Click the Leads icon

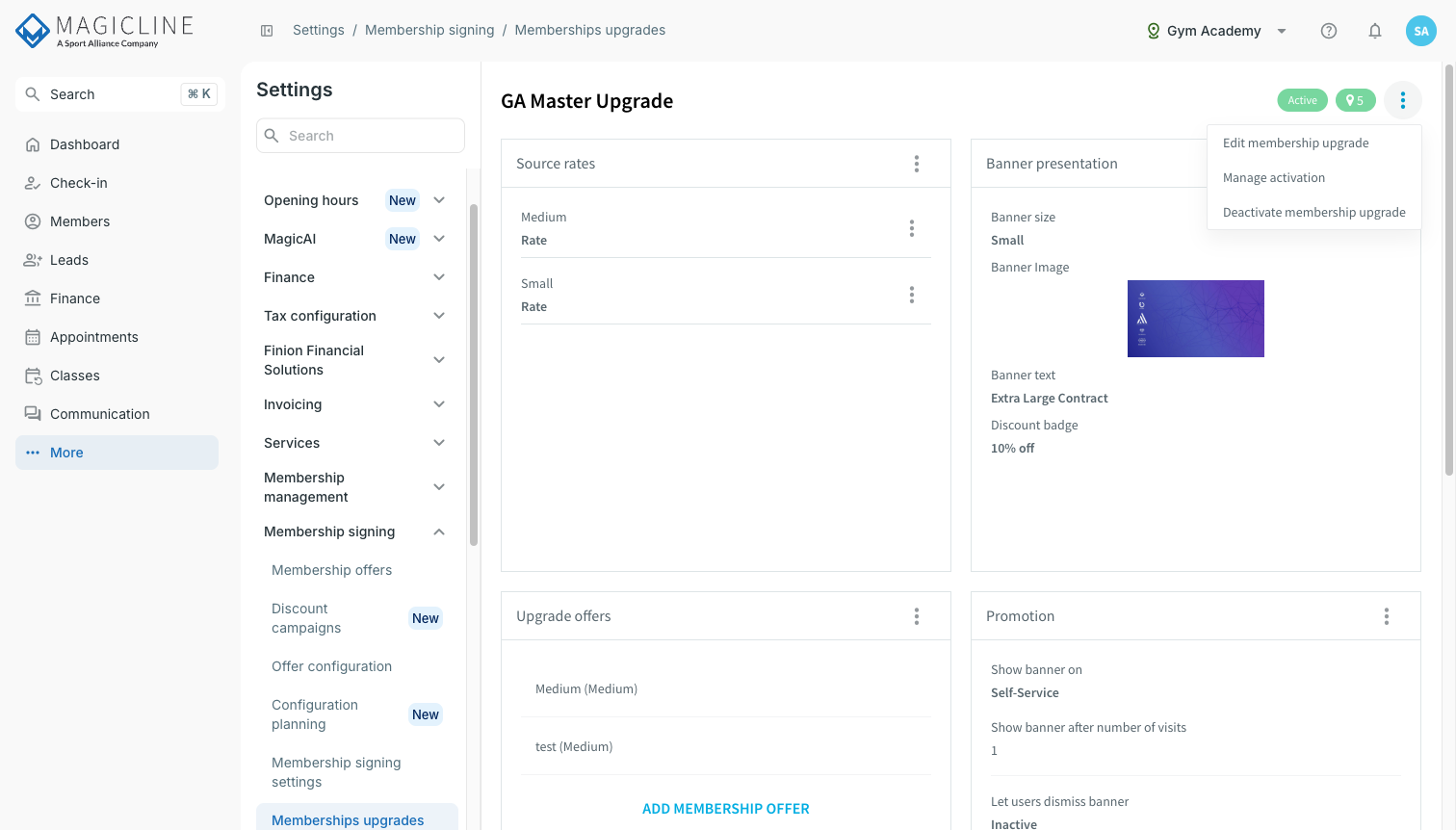(x=33, y=260)
